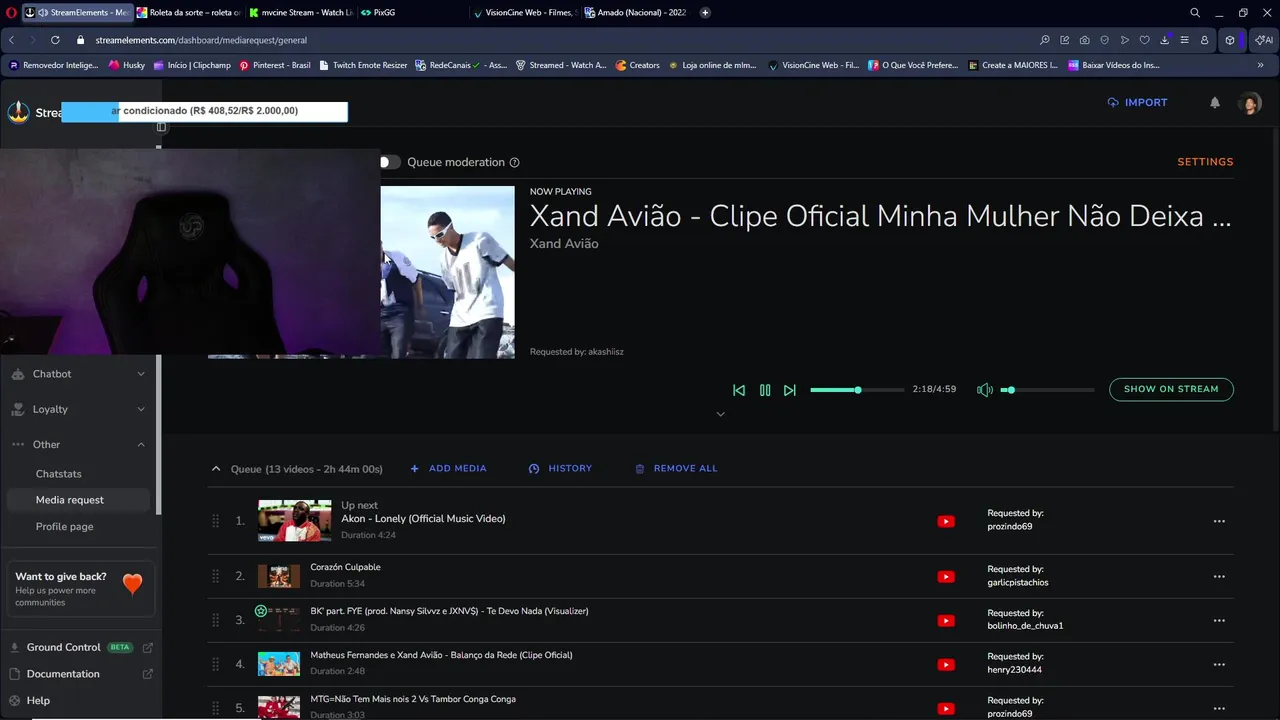This screenshot has width=1280, height=720.
Task: Open Twitch Emote Resizer bookmark
Action: 363,65
